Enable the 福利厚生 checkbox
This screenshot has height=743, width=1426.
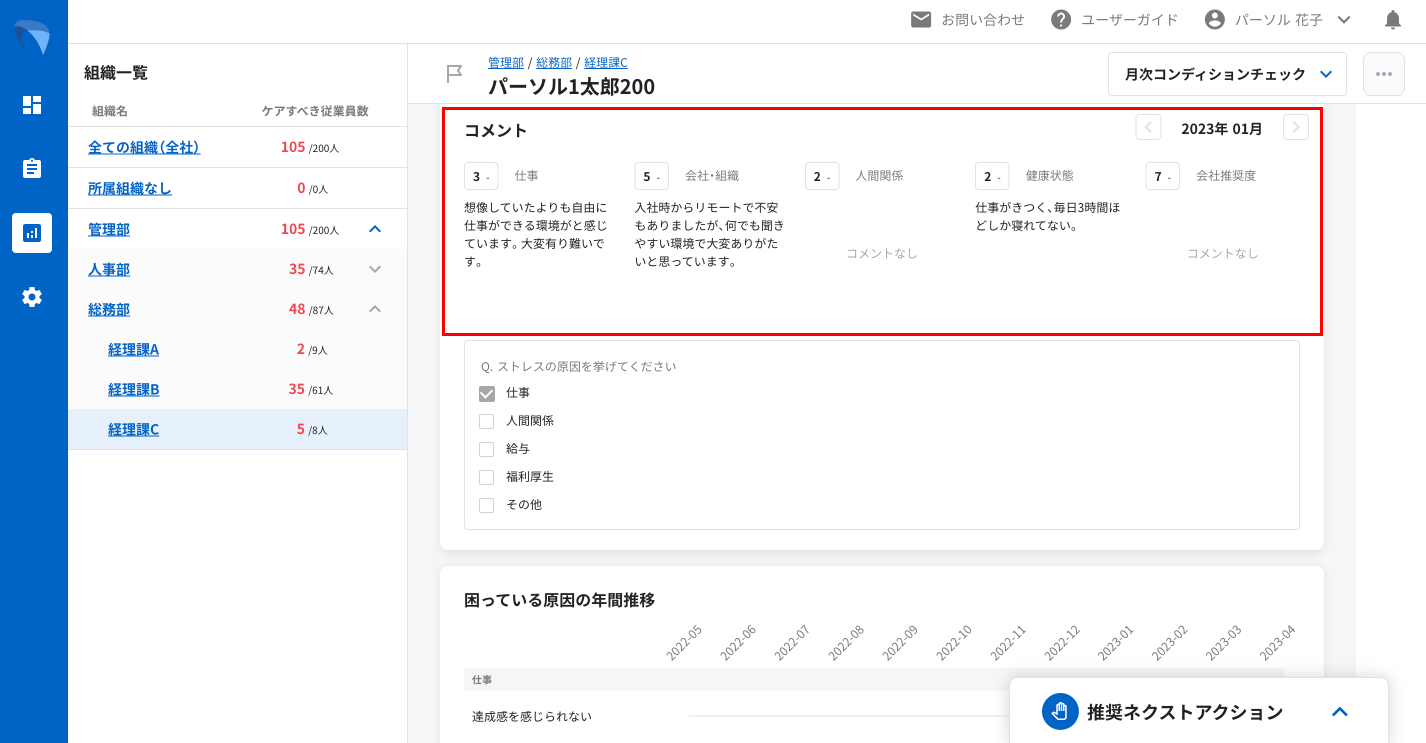coord(487,478)
